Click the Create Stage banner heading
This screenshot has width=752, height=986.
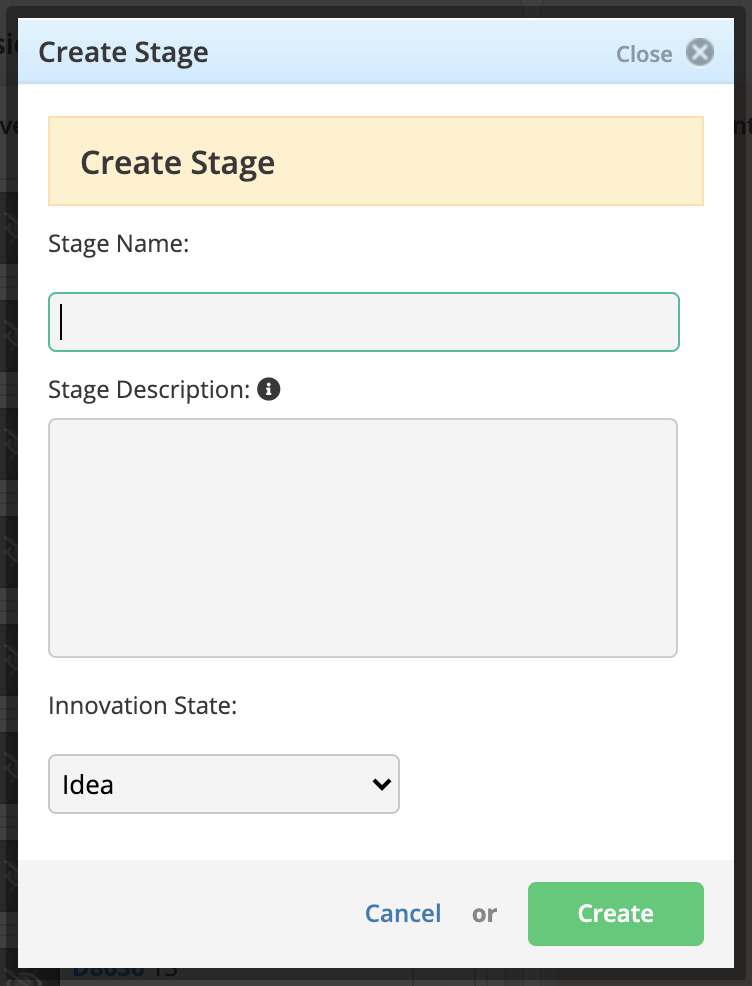coord(177,163)
